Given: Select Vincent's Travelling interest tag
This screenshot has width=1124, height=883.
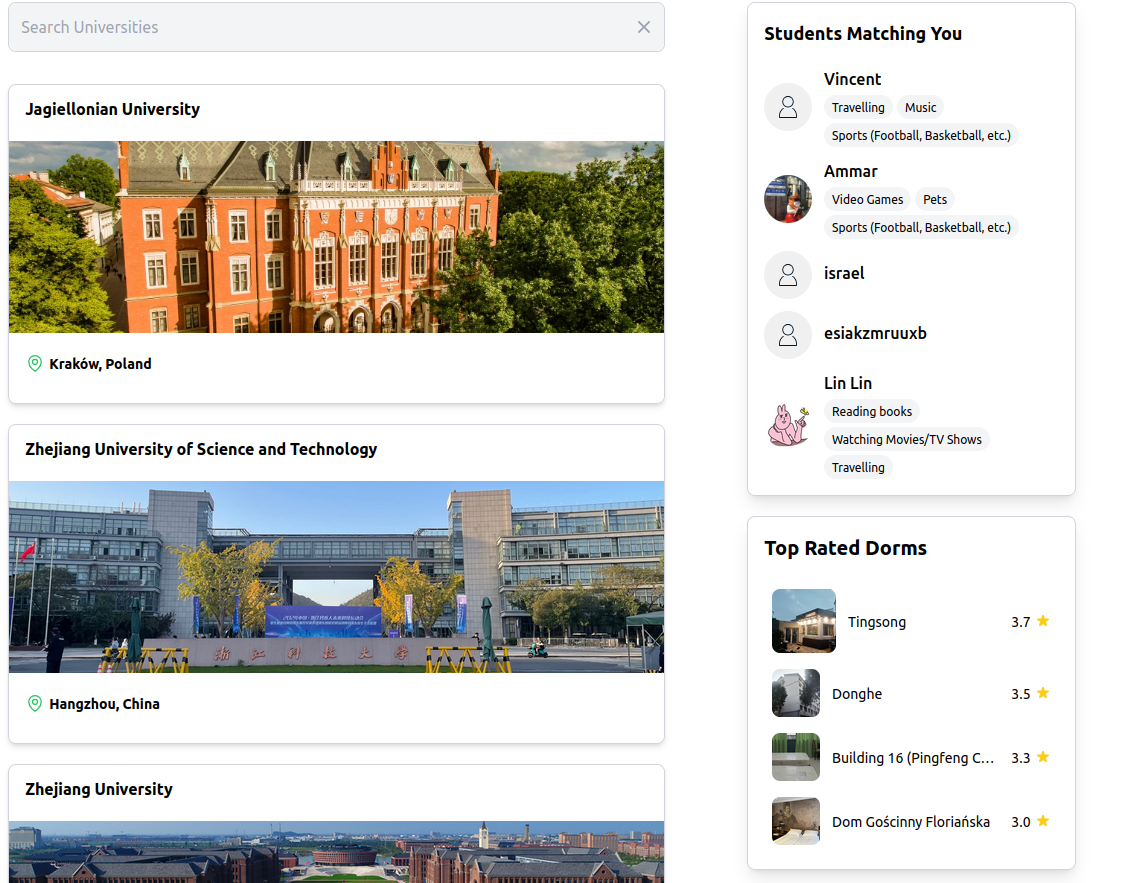Looking at the screenshot, I should click(x=858, y=108).
